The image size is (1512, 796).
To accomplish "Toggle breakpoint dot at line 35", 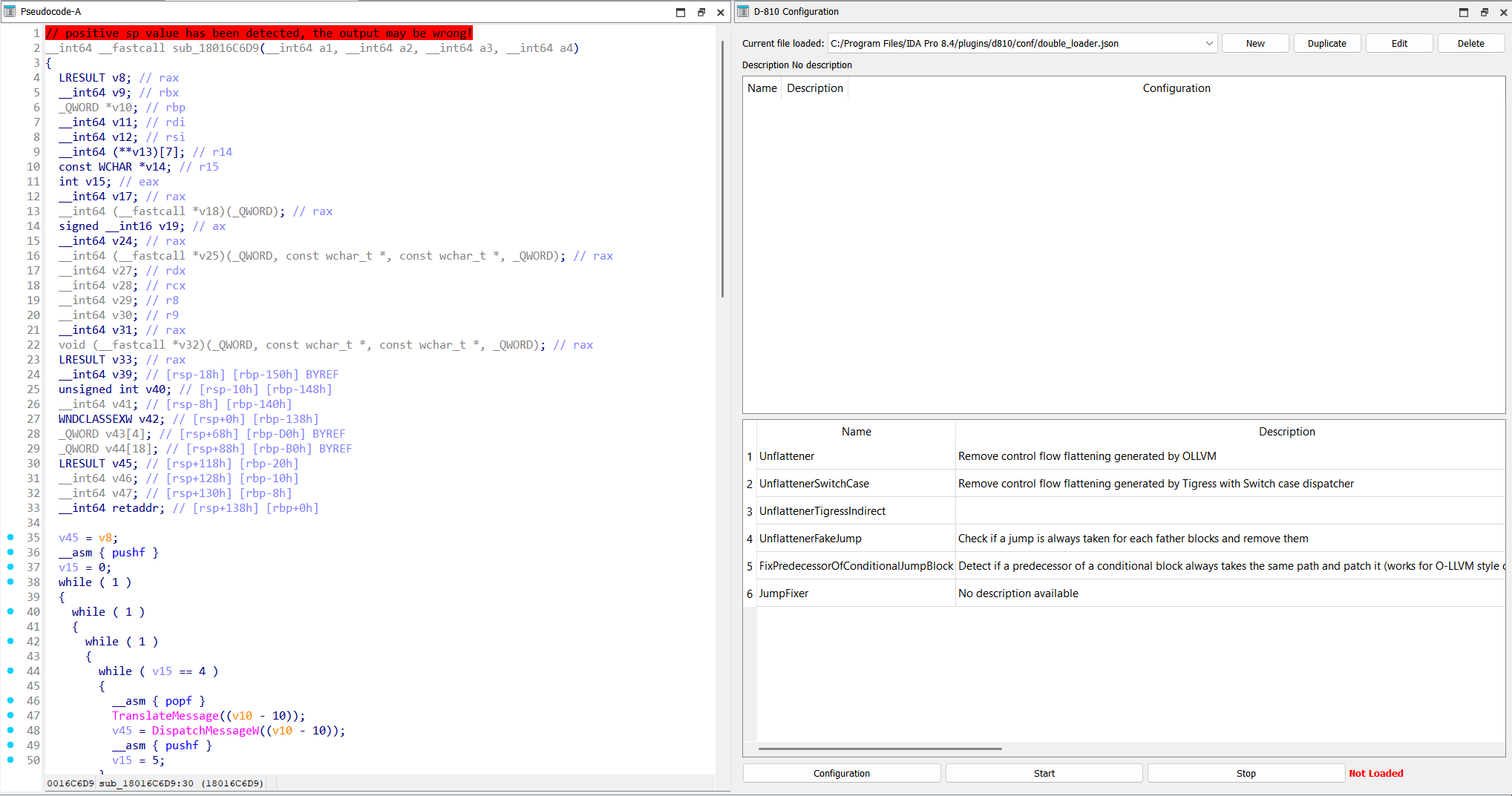I will coord(10,537).
